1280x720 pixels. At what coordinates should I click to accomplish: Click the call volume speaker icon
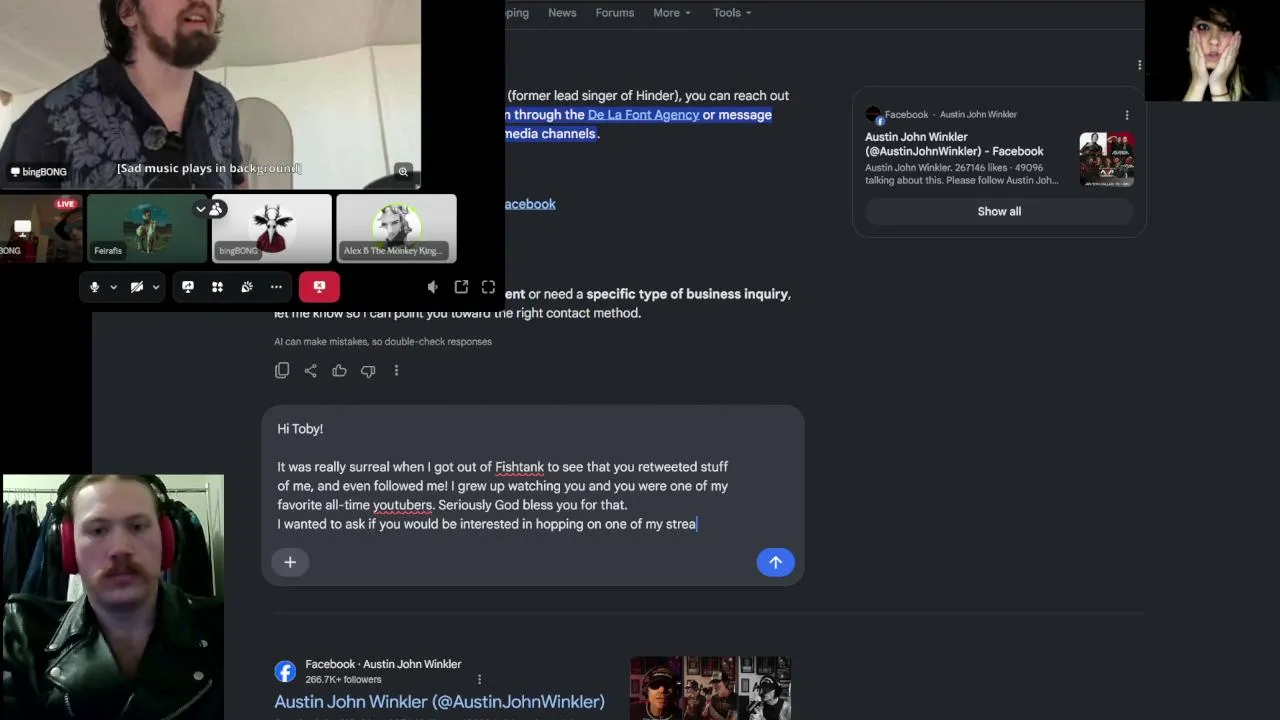point(432,287)
